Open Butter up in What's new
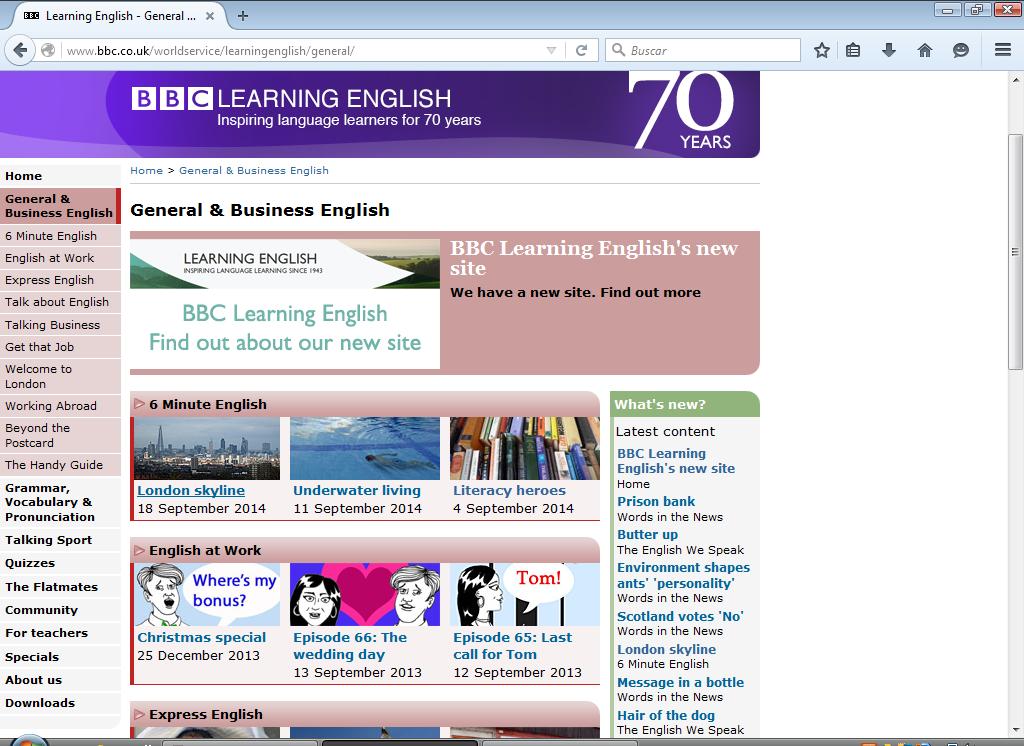This screenshot has height=746, width=1024. coord(648,534)
